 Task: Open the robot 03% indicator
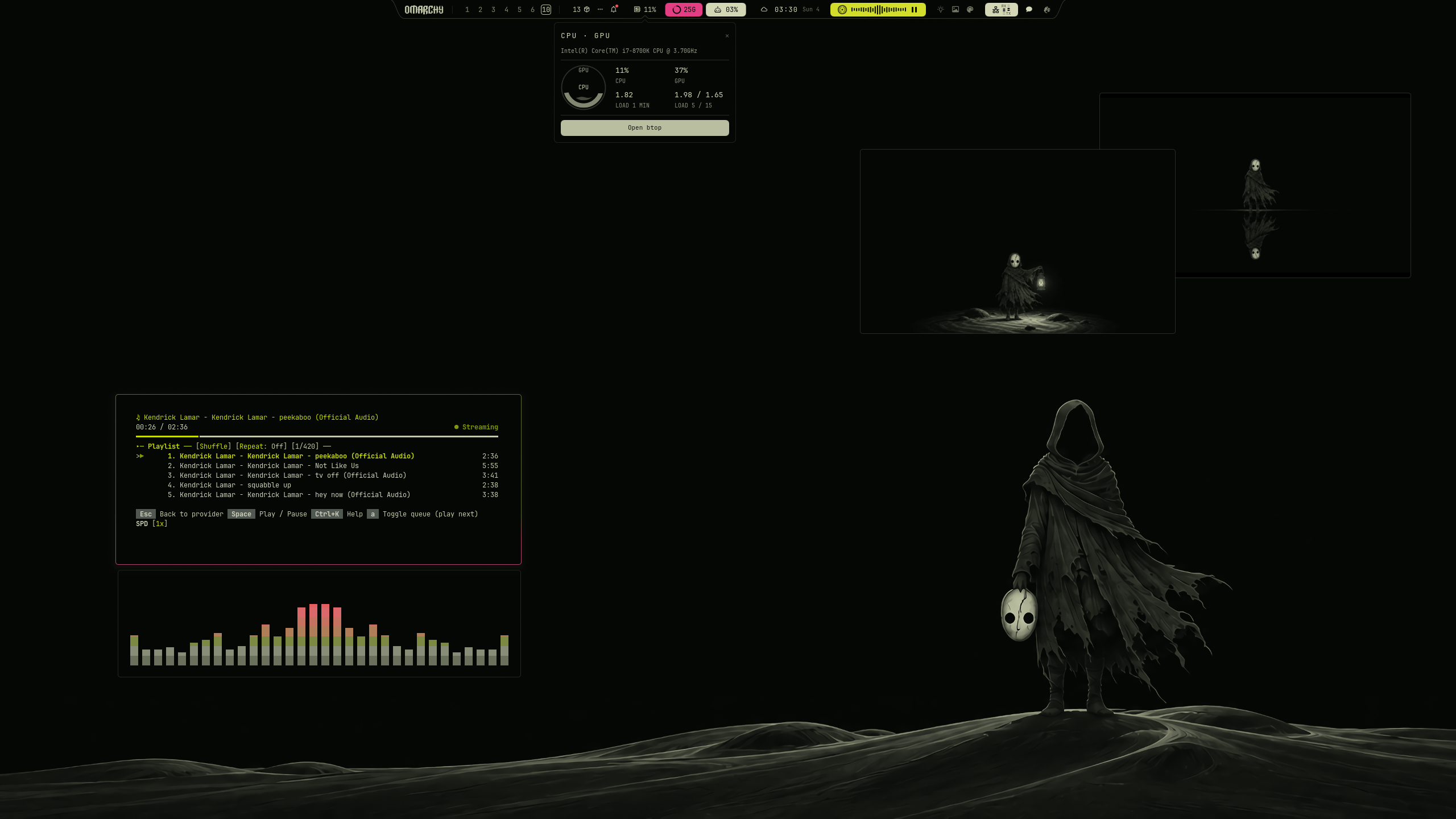[726, 10]
